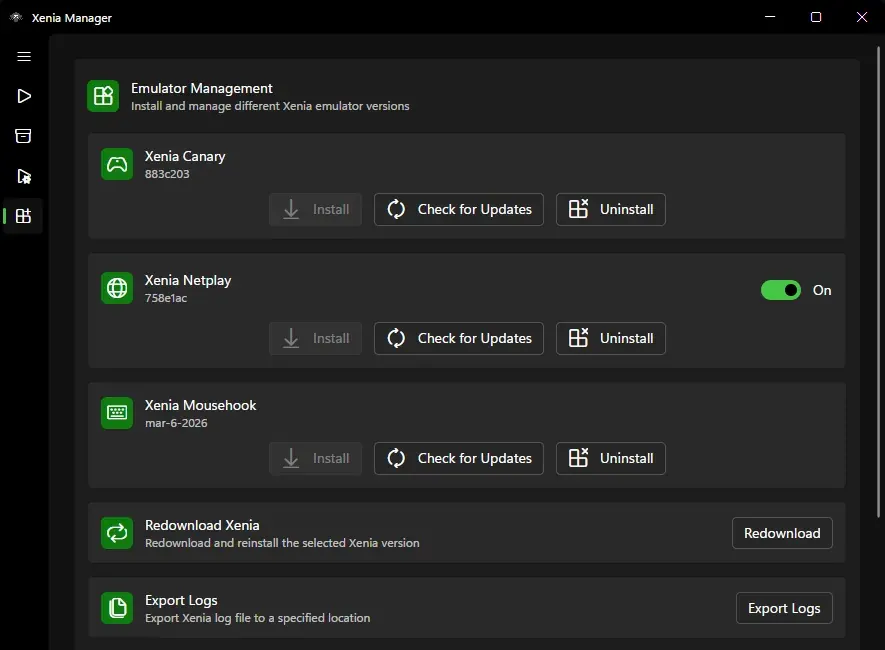885x650 pixels.
Task: Turn off the Xenia Netplay toggle
Action: tap(781, 290)
